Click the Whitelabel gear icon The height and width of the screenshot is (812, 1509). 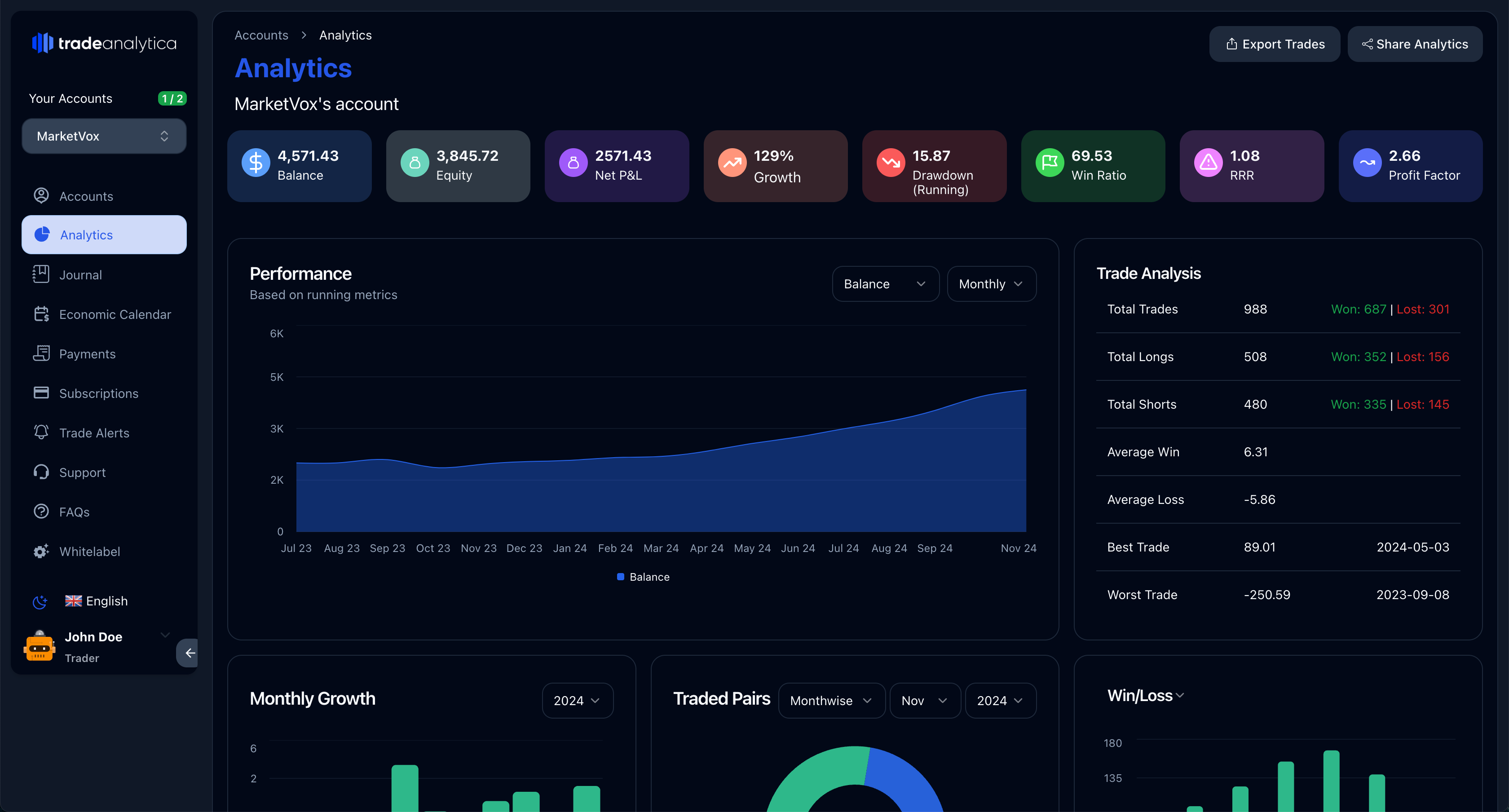(x=41, y=552)
